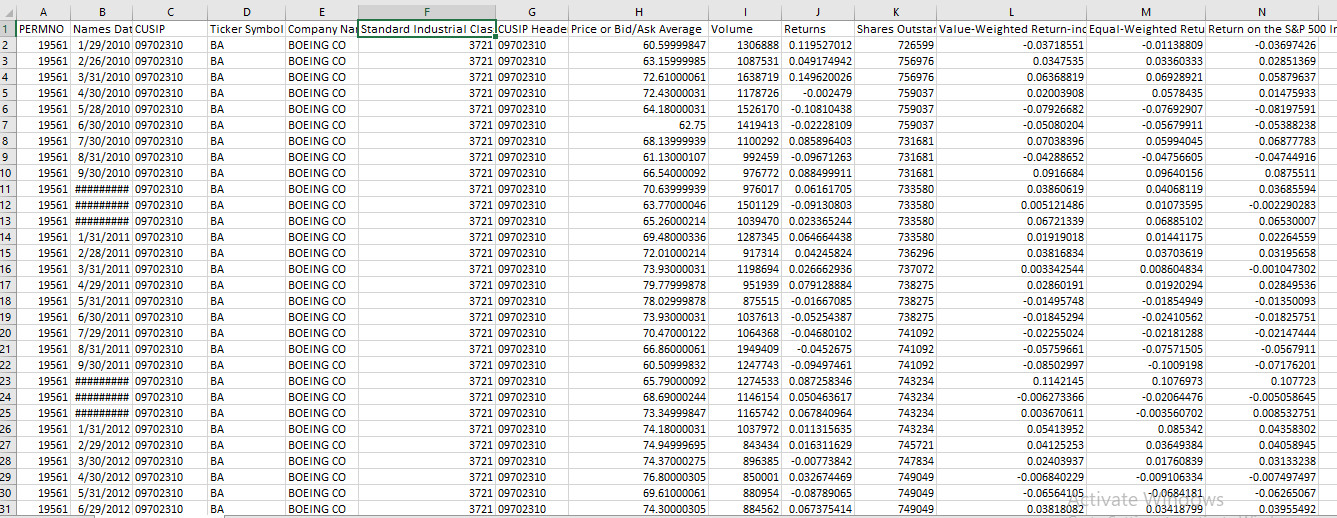
Task: Click the Ticker Symbol header cell
Action: 246,29
